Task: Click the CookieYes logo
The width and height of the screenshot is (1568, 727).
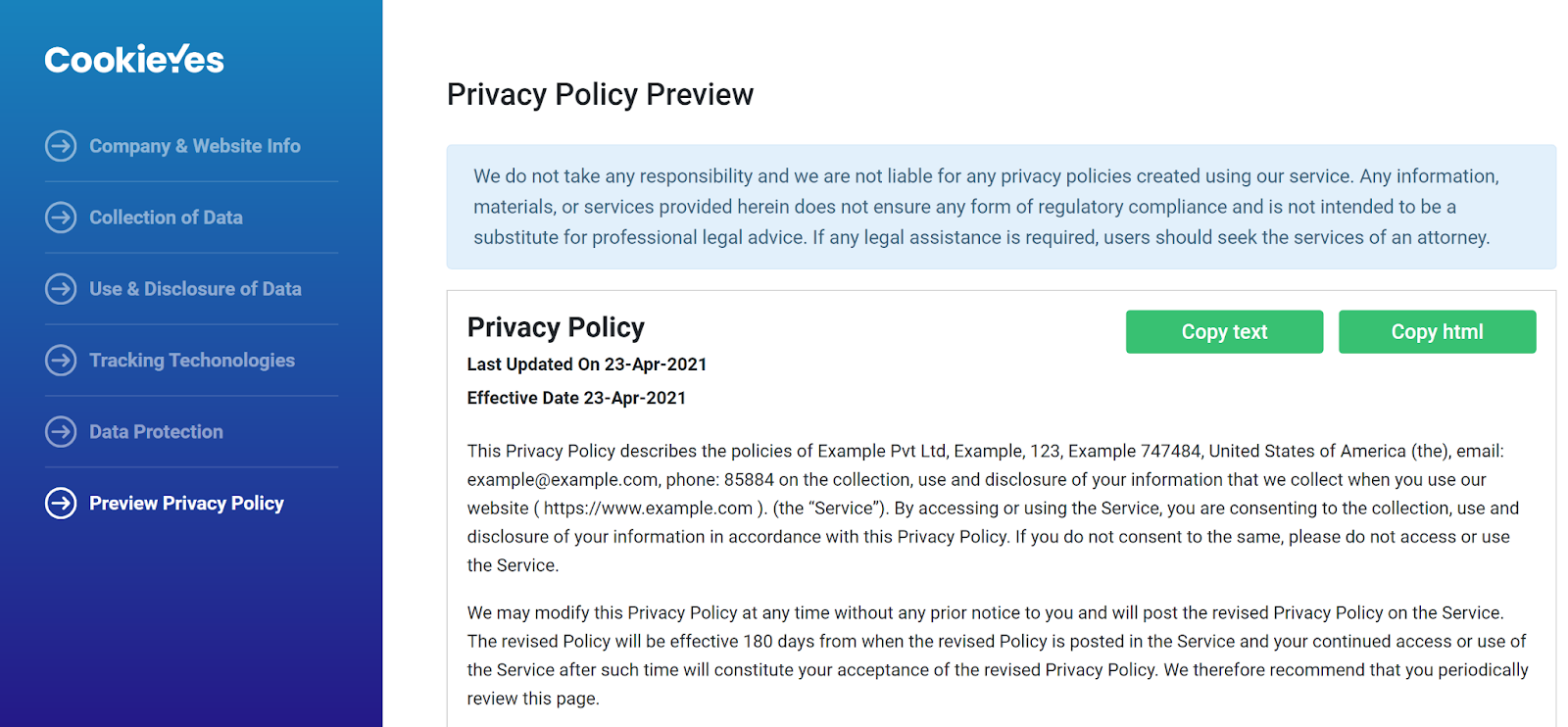Action: [134, 60]
